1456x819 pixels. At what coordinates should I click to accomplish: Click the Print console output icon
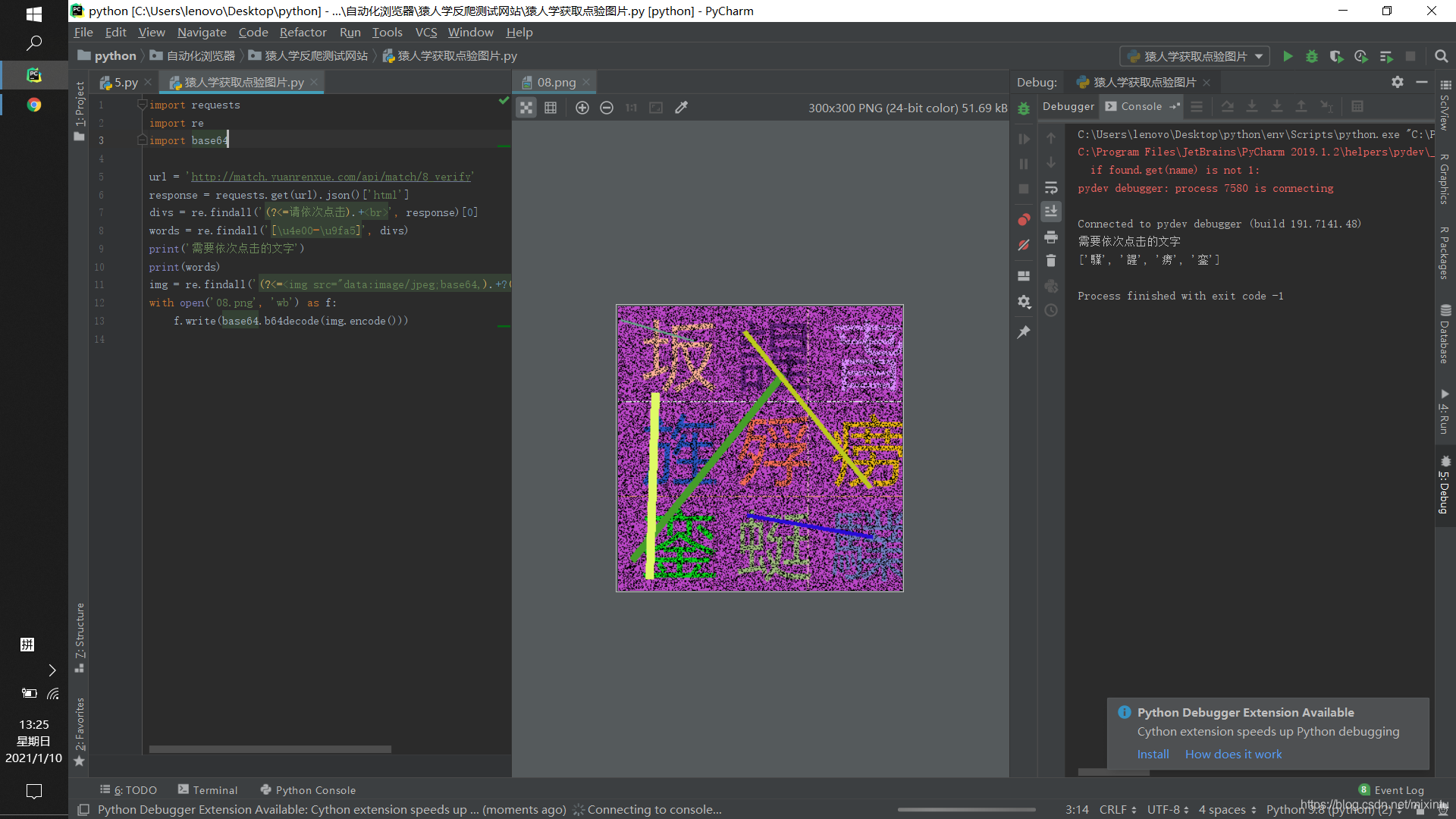[1051, 237]
